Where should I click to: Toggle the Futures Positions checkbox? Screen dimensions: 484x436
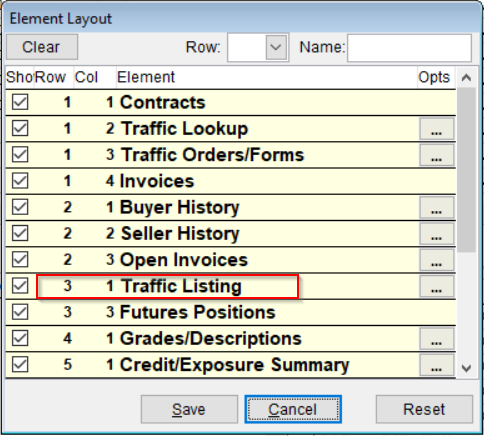point(20,312)
